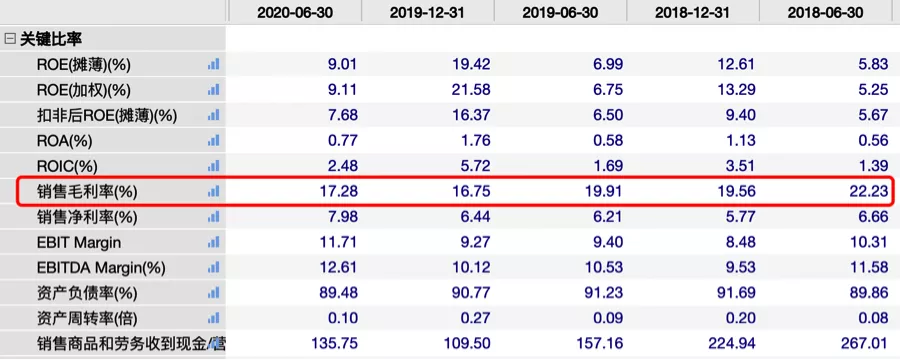Select the EBITDA Margin(%) row label
This screenshot has height=360, width=900.
coord(101,268)
